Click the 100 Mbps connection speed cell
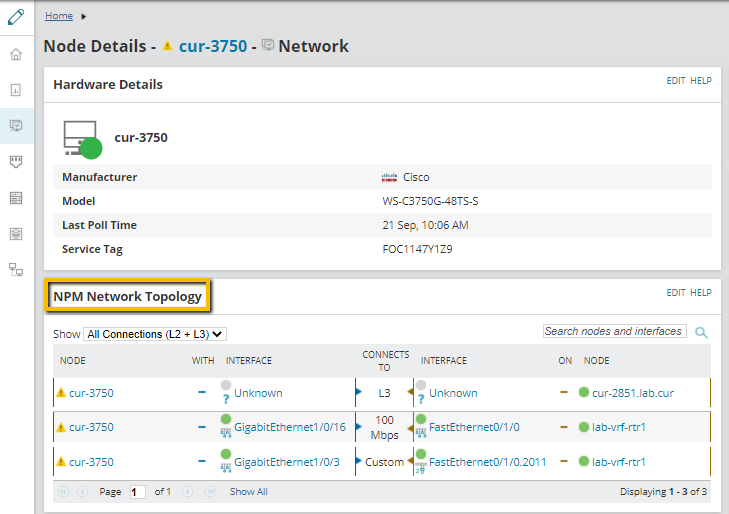Viewport: 729px width, 514px height. [384, 428]
